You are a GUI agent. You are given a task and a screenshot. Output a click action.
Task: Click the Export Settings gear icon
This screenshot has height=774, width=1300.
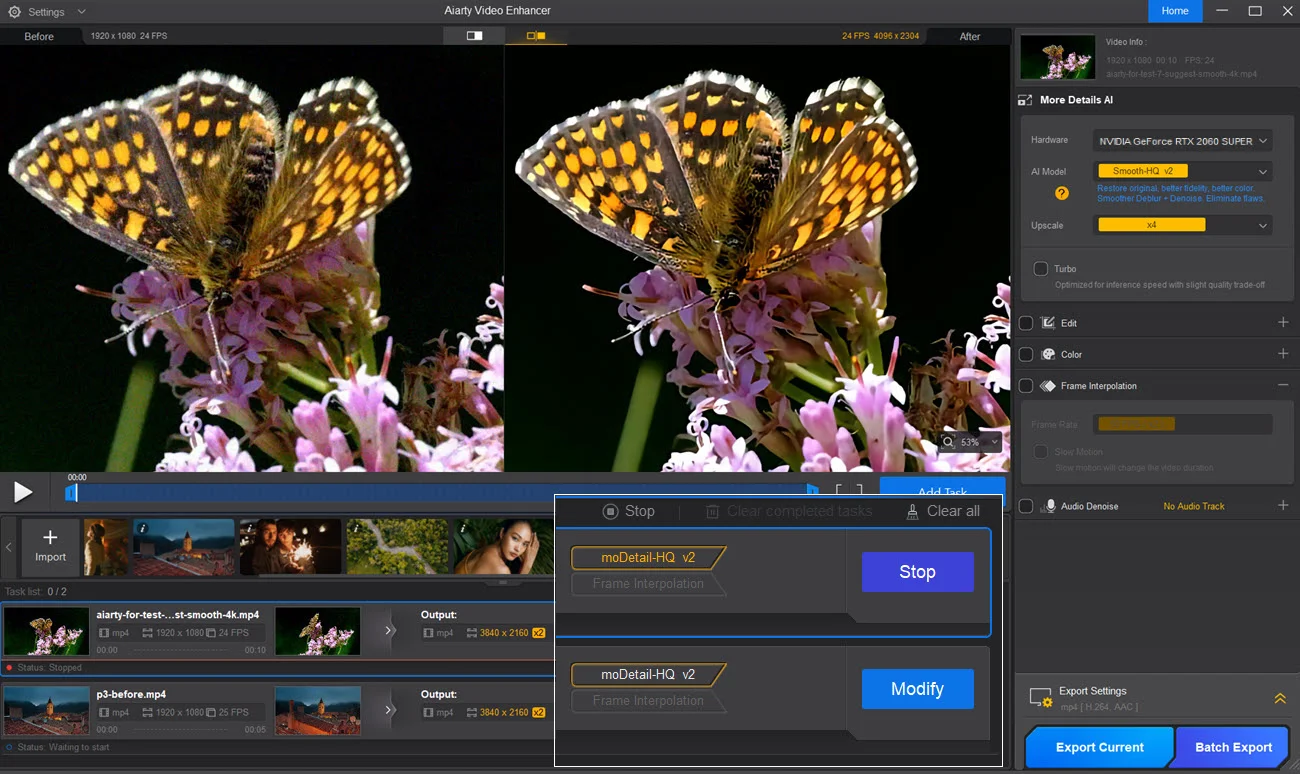1040,697
